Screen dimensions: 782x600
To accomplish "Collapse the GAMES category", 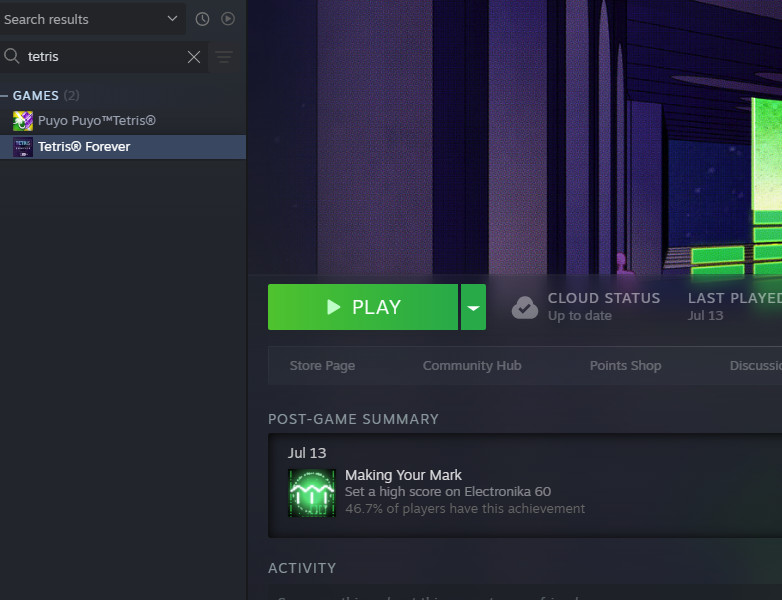I will (4, 95).
